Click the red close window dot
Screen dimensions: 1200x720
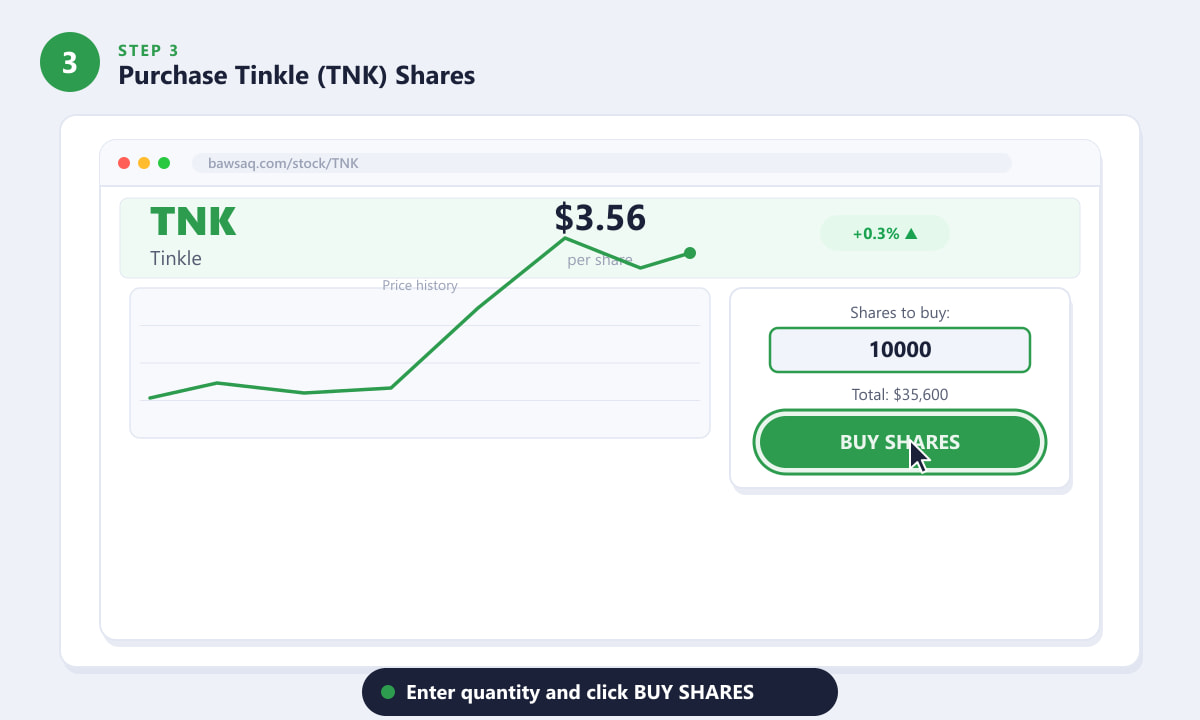pyautogui.click(x=124, y=163)
